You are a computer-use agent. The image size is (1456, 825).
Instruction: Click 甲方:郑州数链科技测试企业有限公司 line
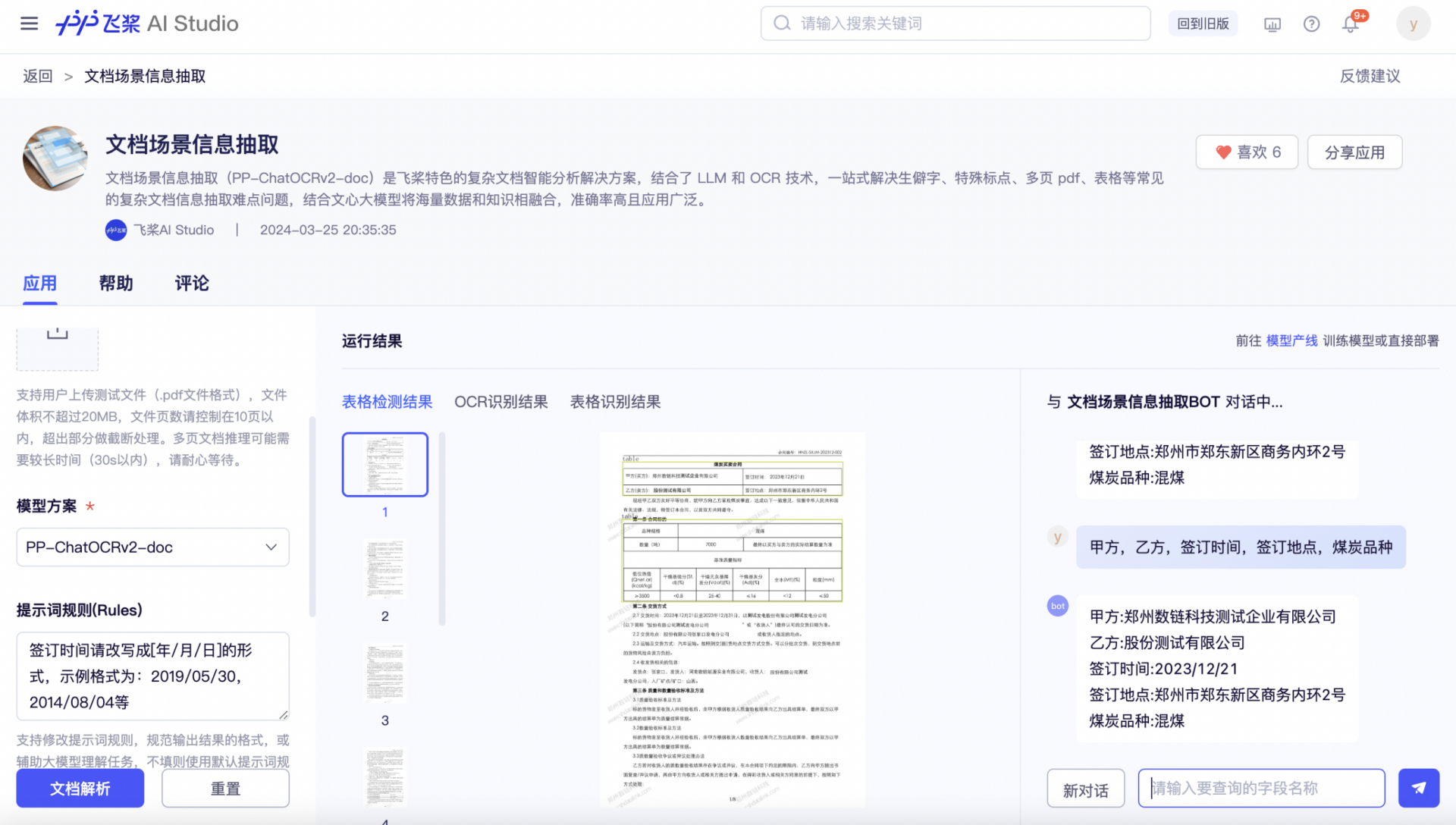pyautogui.click(x=1213, y=616)
